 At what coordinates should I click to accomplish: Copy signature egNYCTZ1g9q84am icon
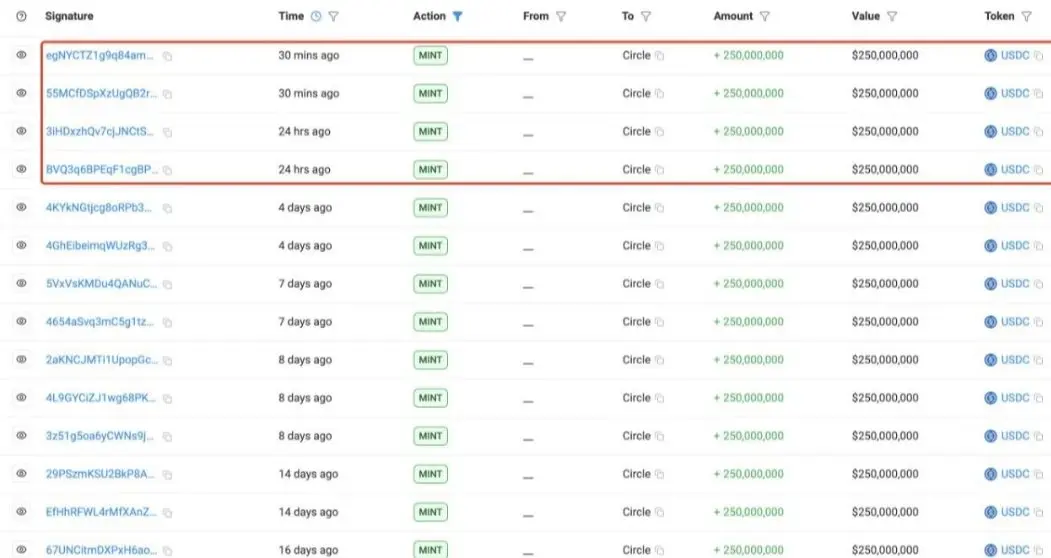[167, 56]
